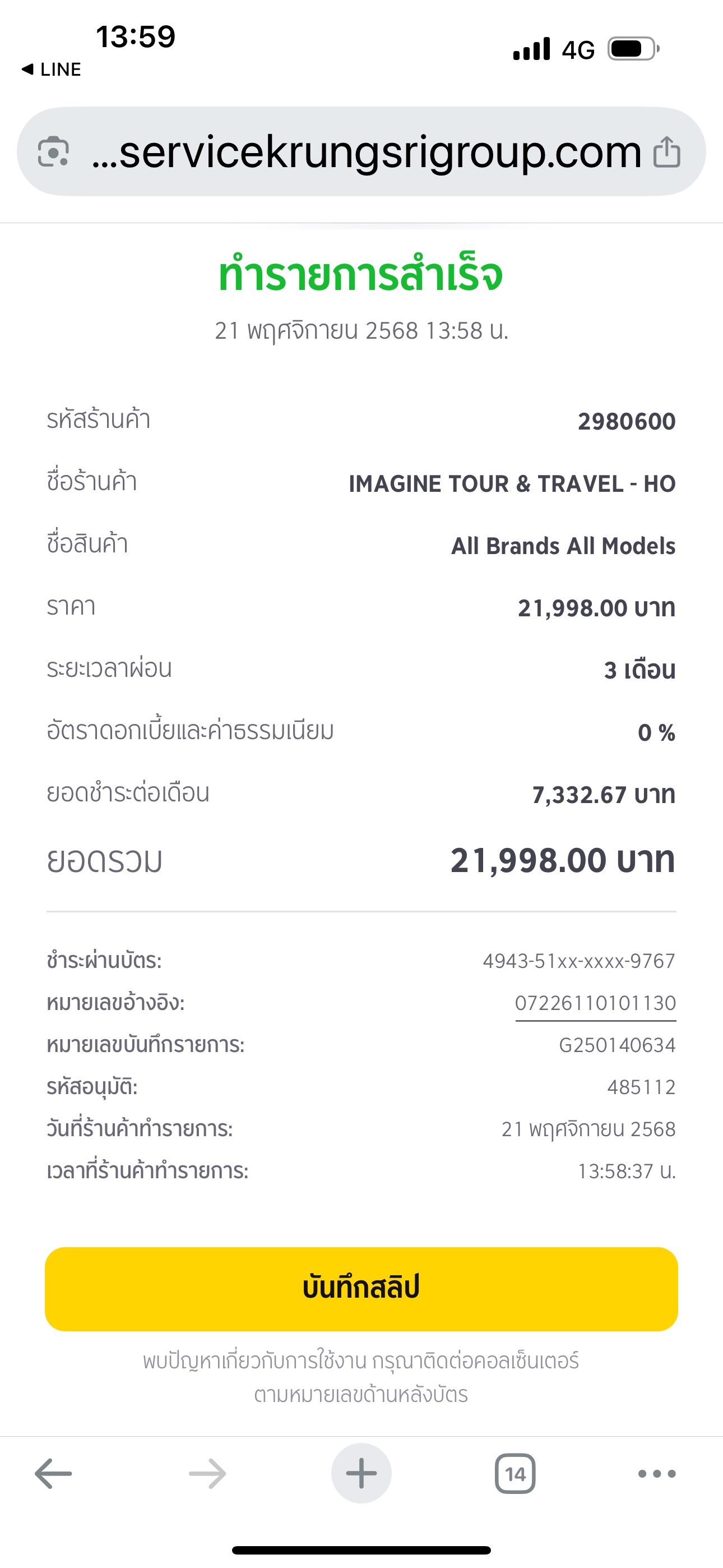
Task: Return to LINE app via back link
Action: (x=52, y=70)
